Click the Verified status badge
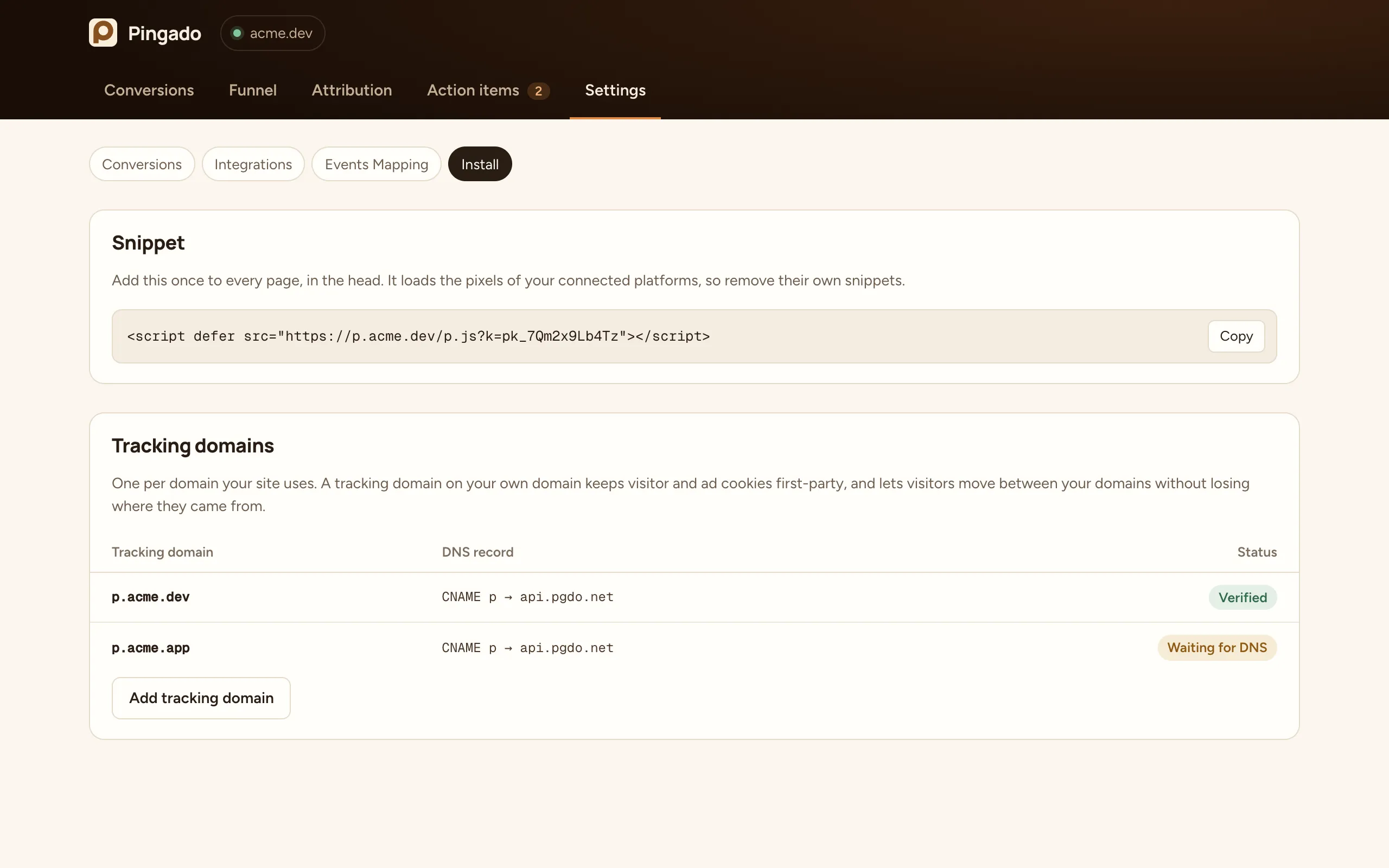 coord(1243,597)
